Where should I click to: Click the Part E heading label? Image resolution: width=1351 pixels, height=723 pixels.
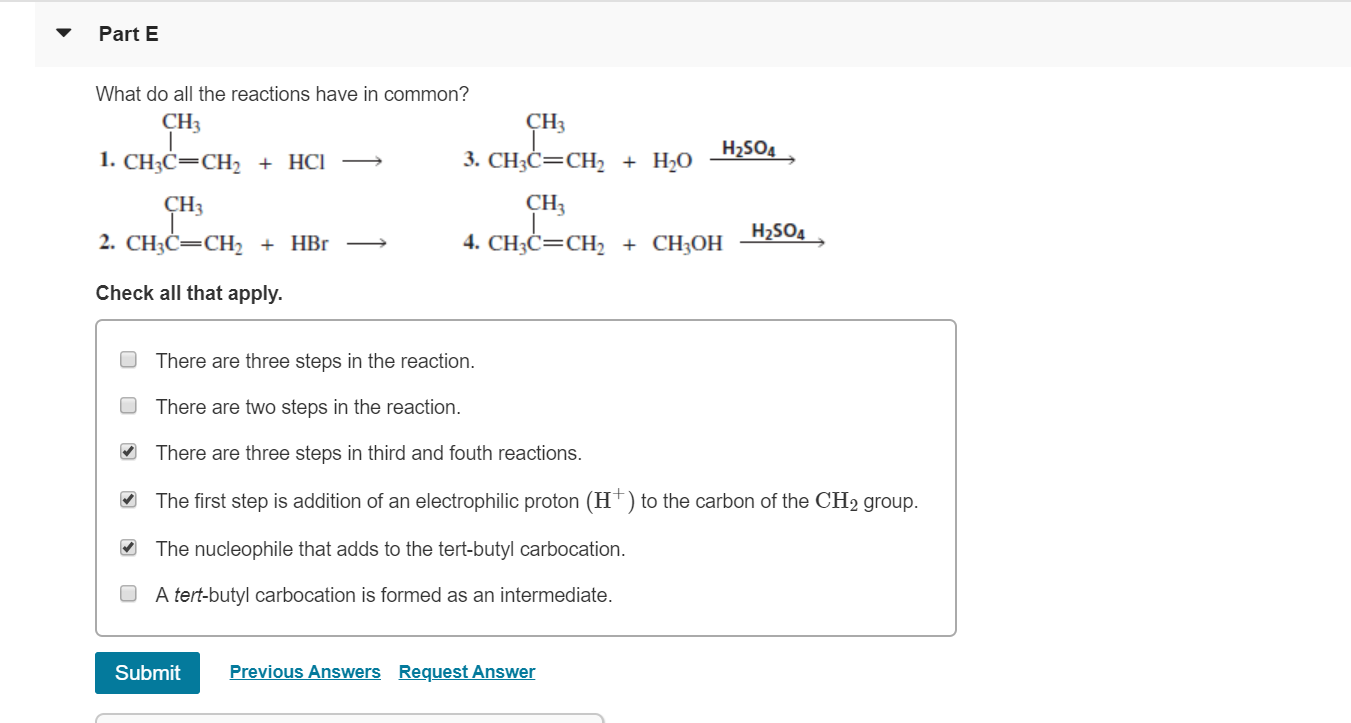127,33
